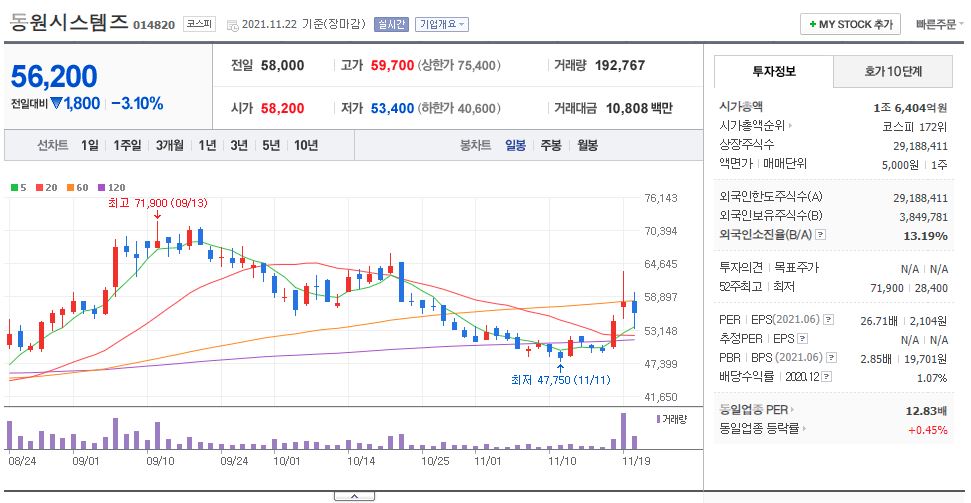
Task: Click the 고가 value 59,700
Action: point(392,65)
